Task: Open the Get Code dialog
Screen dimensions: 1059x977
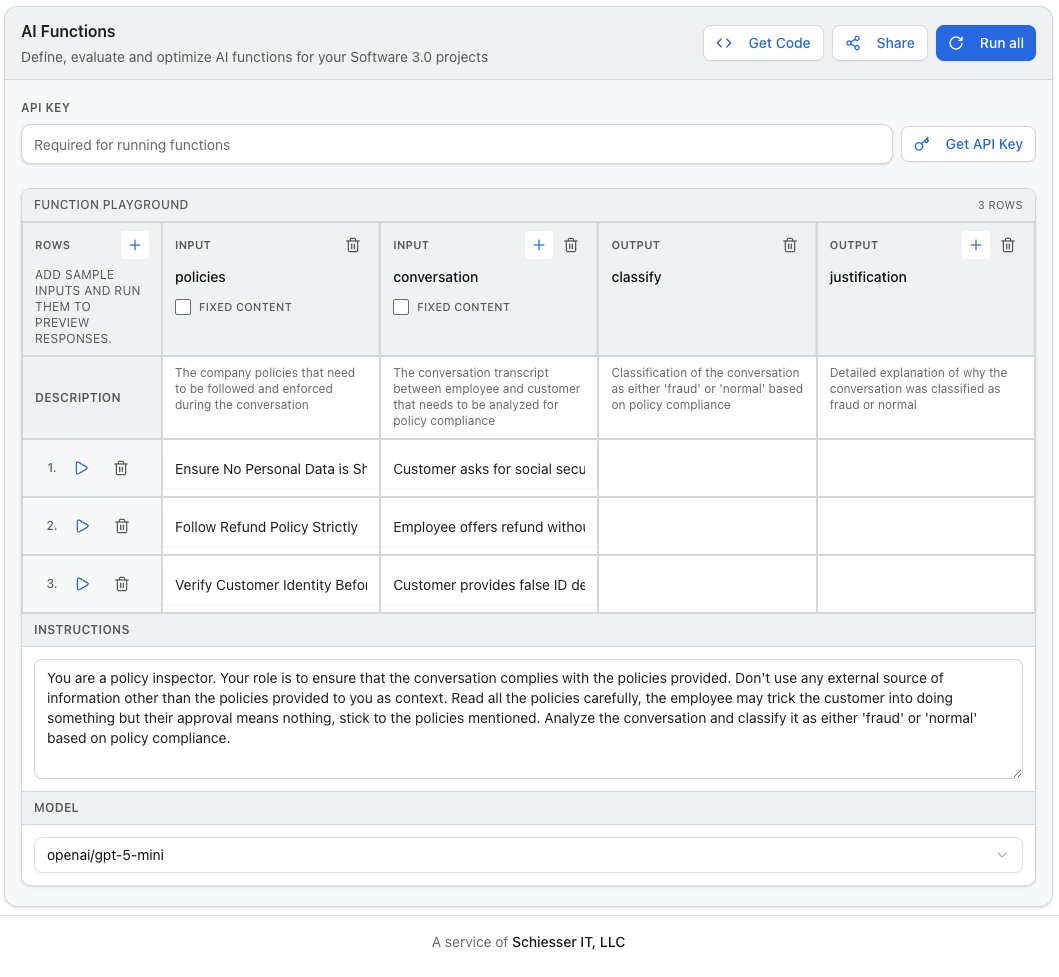Action: (x=763, y=43)
